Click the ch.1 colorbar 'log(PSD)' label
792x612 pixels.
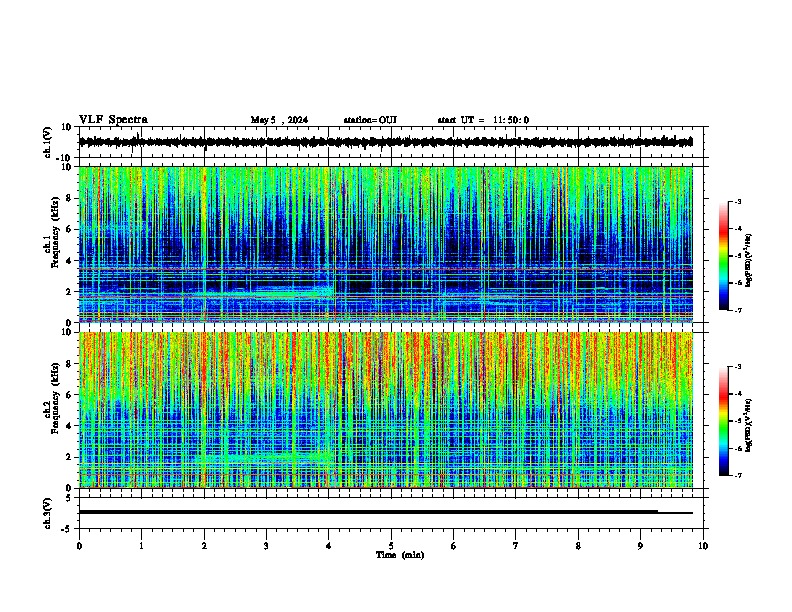pos(748,260)
